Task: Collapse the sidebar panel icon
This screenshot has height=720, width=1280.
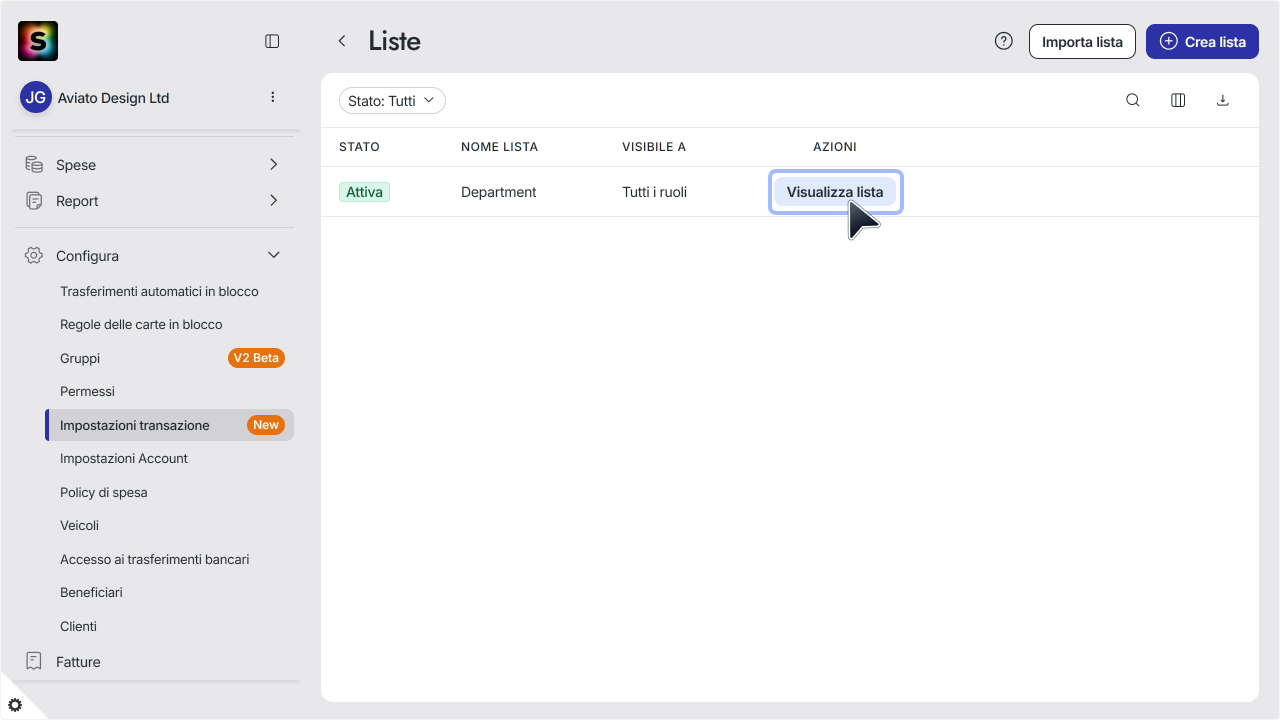Action: [272, 41]
